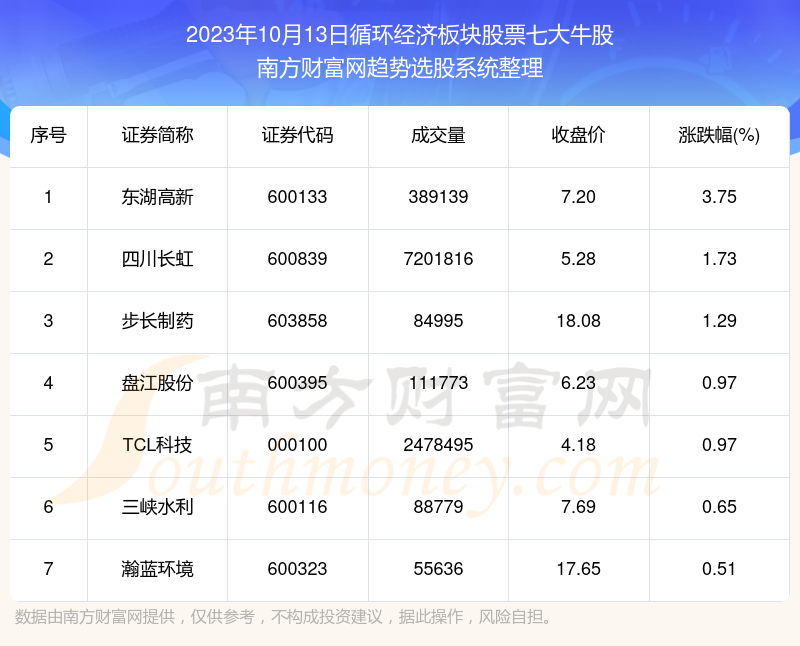Click the title line 2023年10月13日循环经济板块股票七大牛股
The image size is (800, 646).
click(400, 35)
